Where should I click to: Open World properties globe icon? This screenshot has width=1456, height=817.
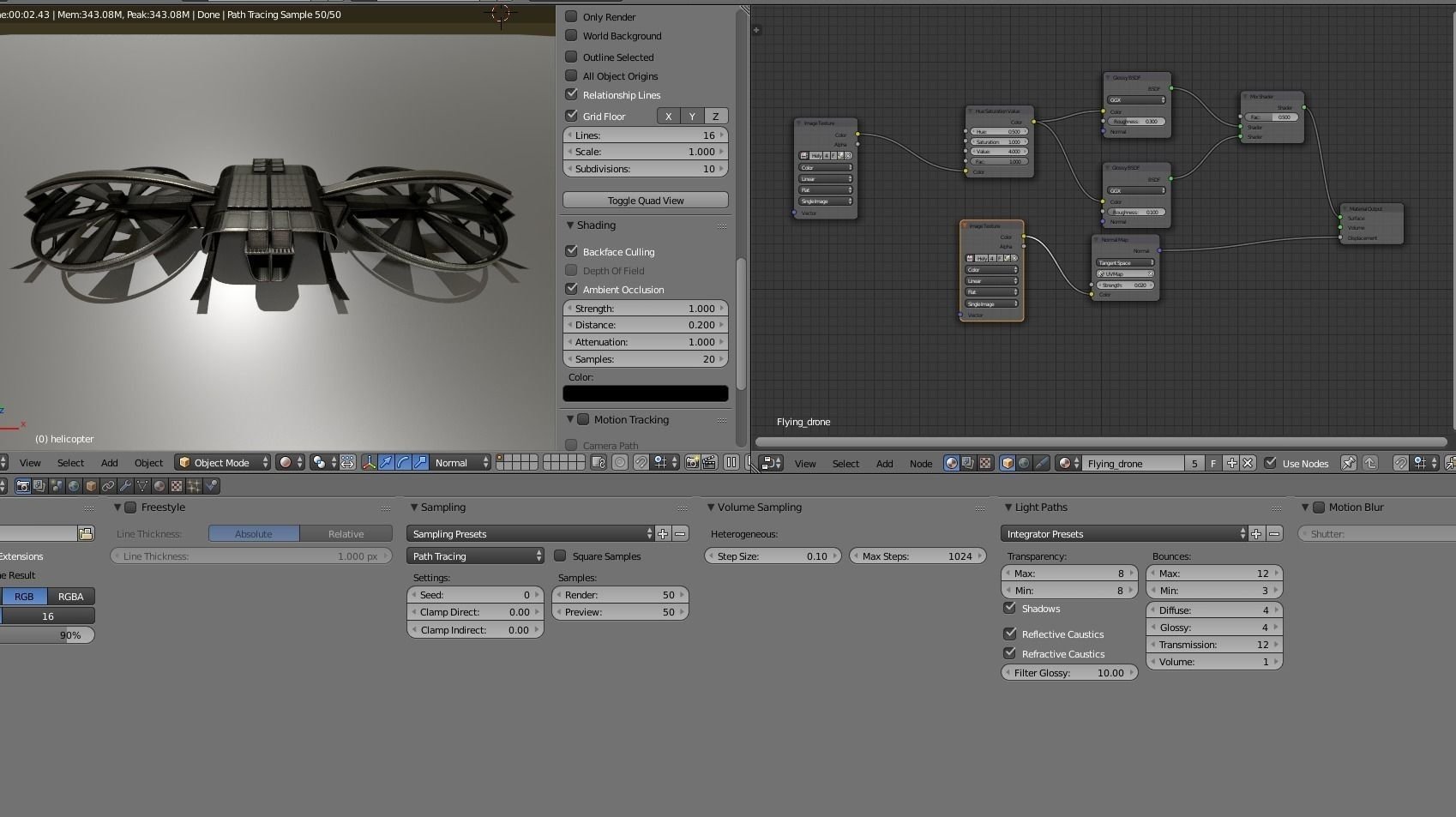click(74, 485)
